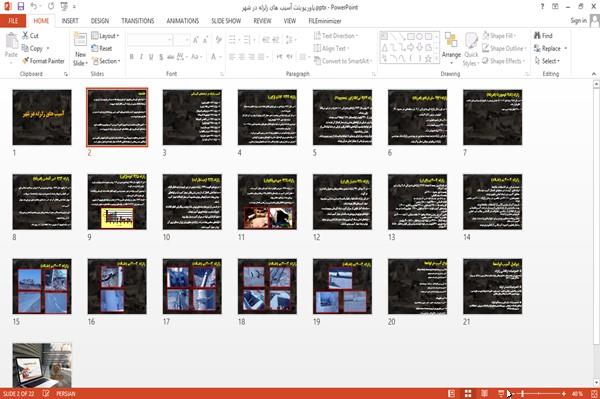Click the Reset slide button
This screenshot has width=600, height=399.
[x=102, y=48]
